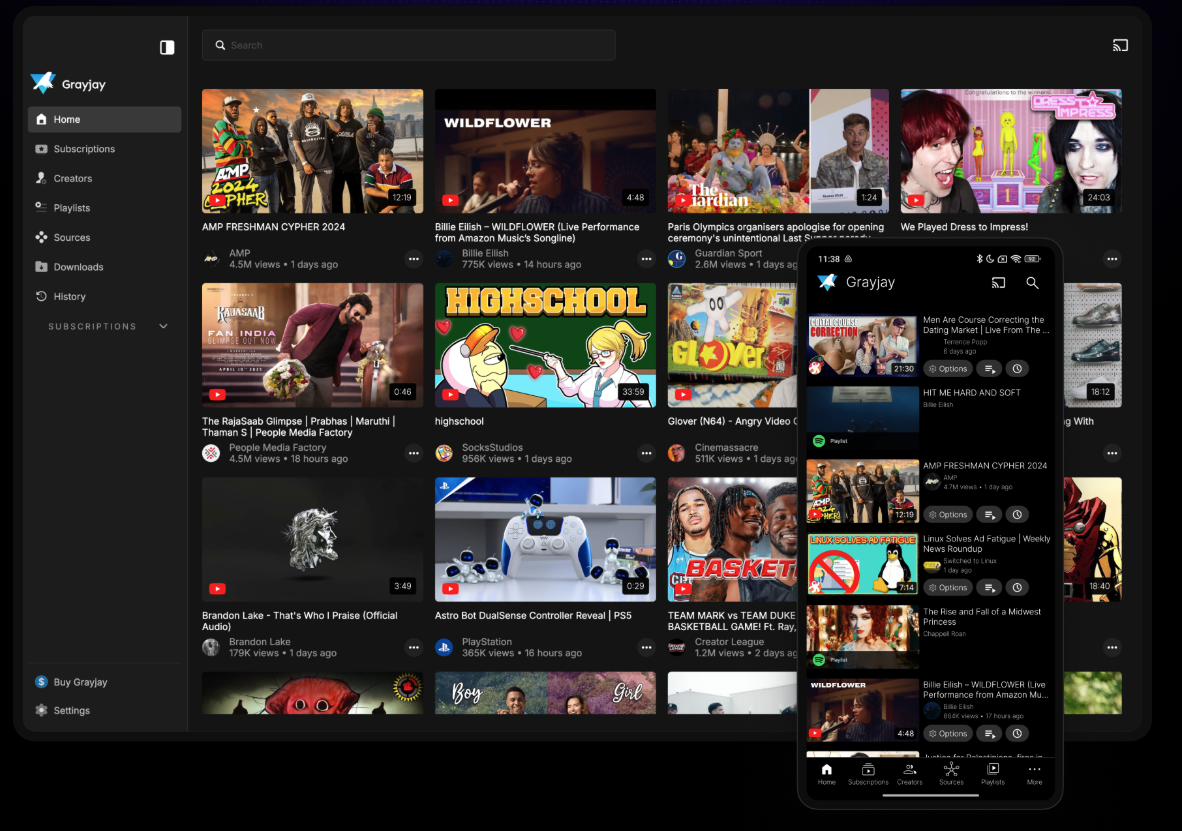1182x831 pixels.
Task: Tap watch later clock for phone AMP FRESHMAN CYPHER
Action: click(x=1017, y=514)
